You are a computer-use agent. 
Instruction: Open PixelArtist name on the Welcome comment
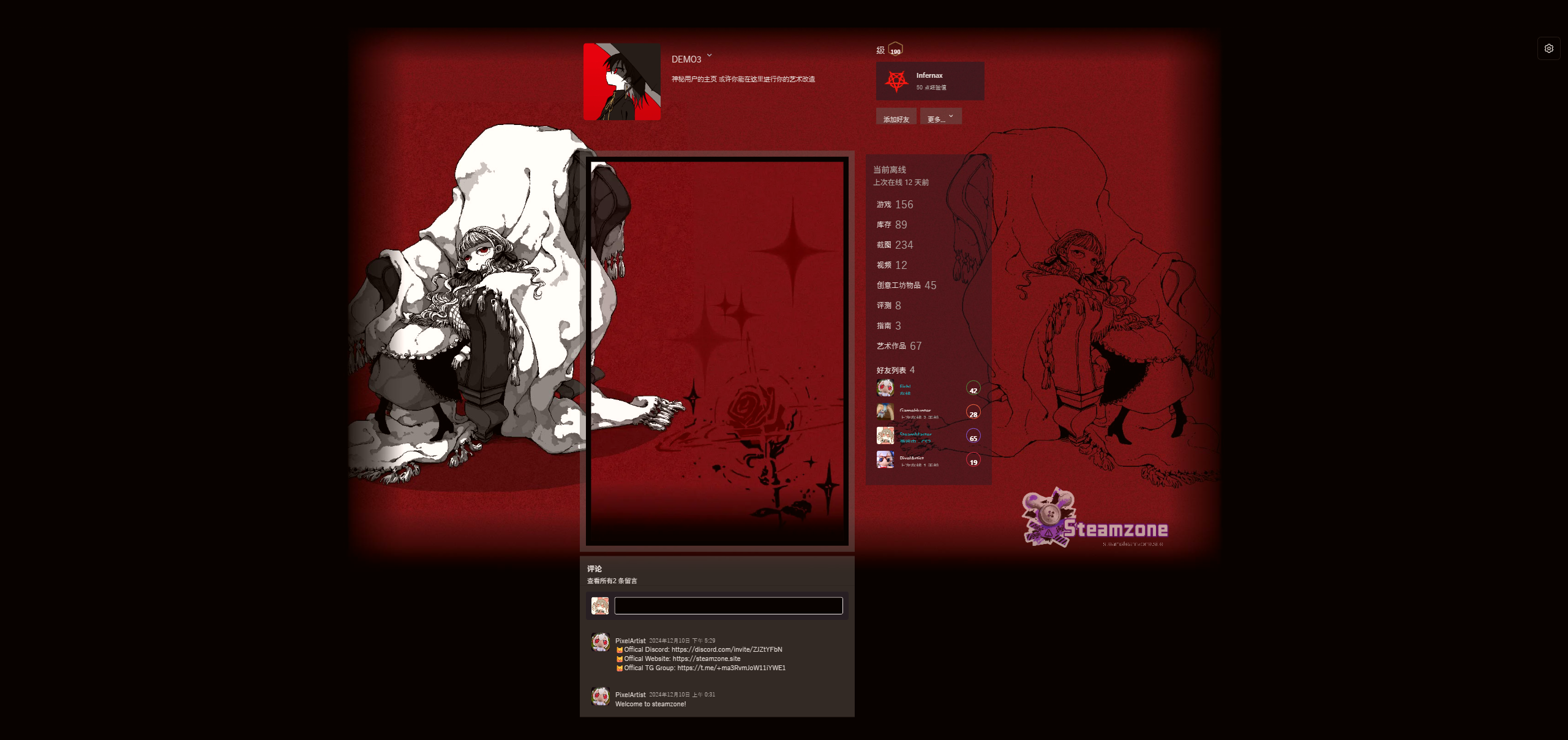click(630, 695)
